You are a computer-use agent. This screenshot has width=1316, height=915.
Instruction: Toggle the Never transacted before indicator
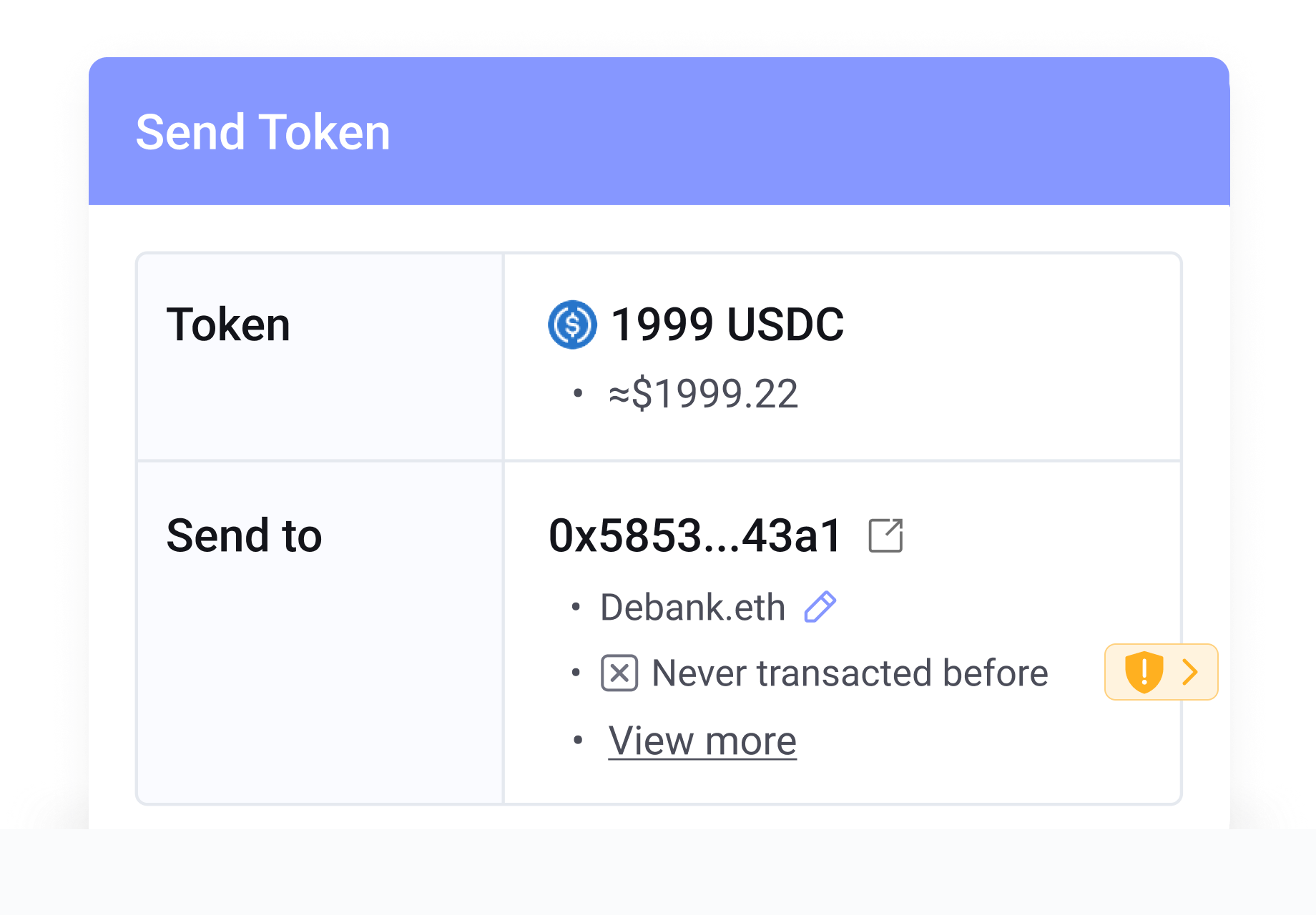pos(621,672)
